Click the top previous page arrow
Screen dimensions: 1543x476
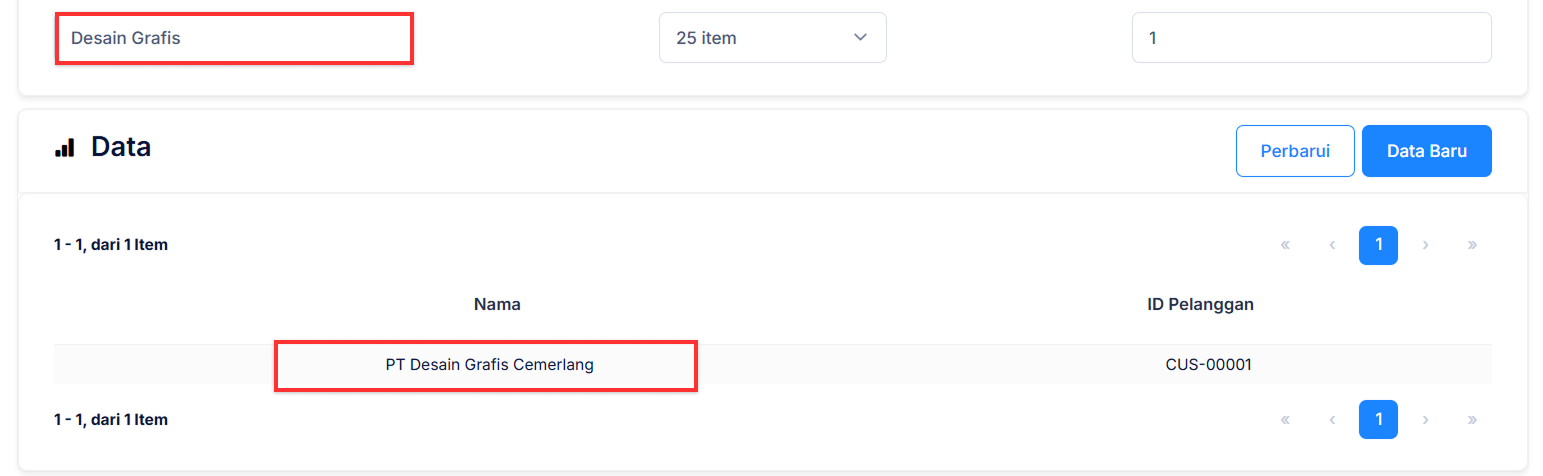click(x=1332, y=245)
